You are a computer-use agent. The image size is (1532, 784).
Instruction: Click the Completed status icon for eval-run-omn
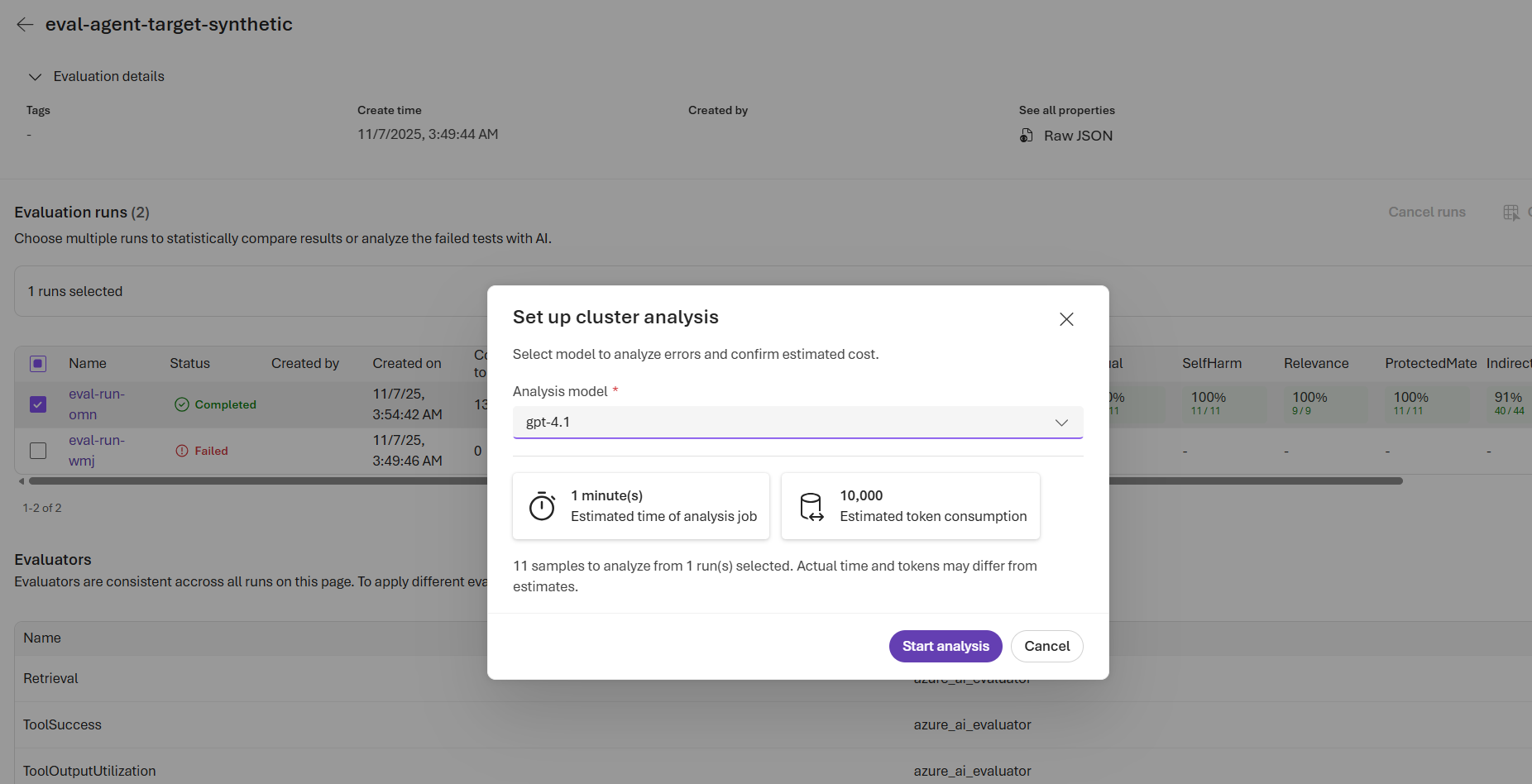click(x=182, y=404)
